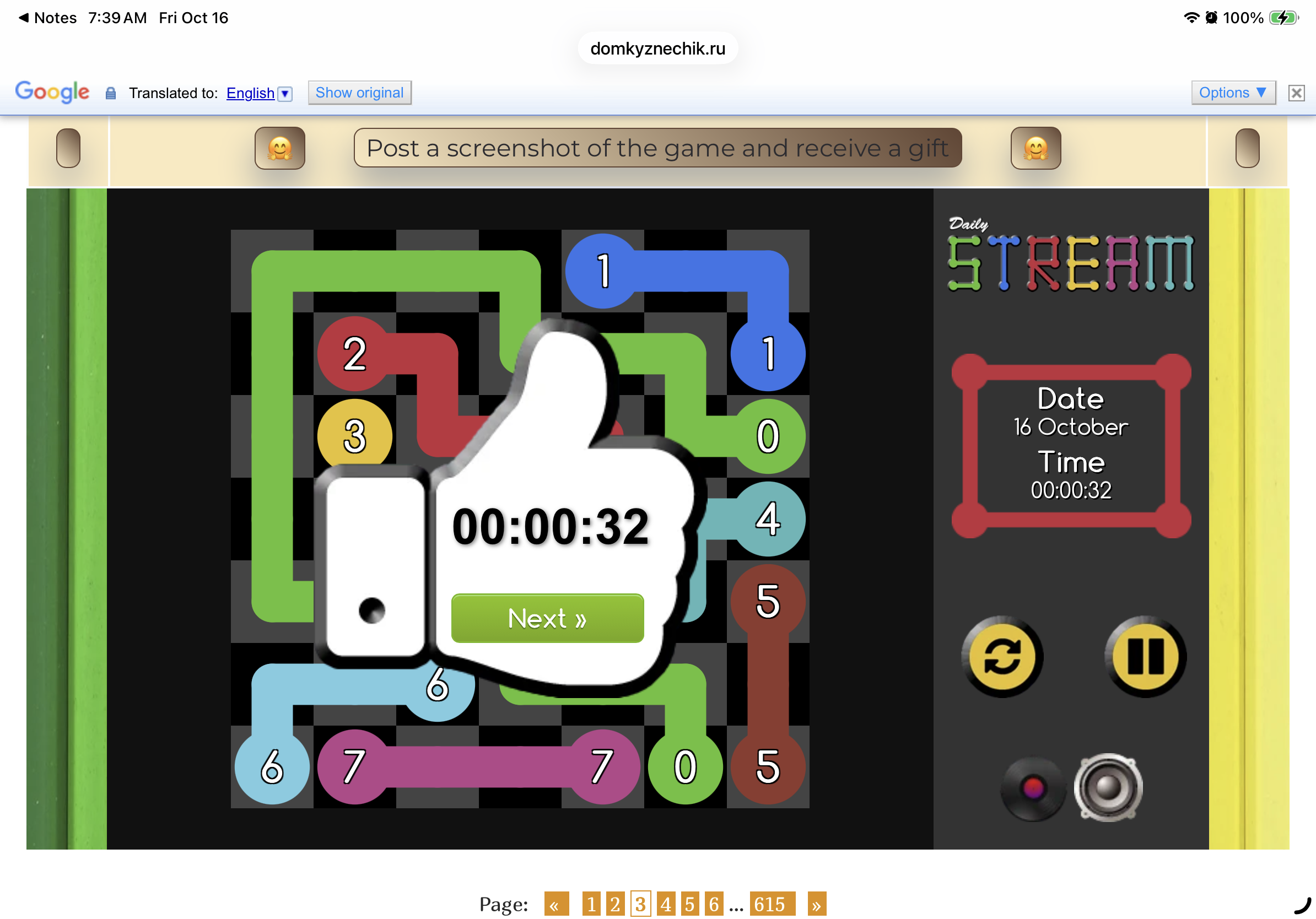Go back to Notes app

(47, 18)
